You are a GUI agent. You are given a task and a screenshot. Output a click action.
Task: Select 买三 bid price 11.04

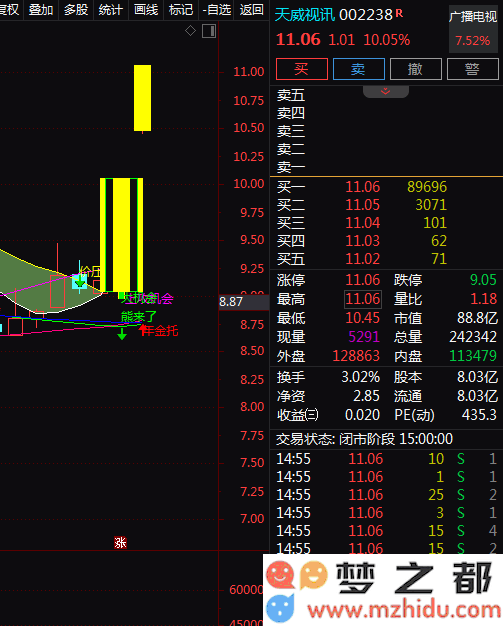[x=362, y=223]
